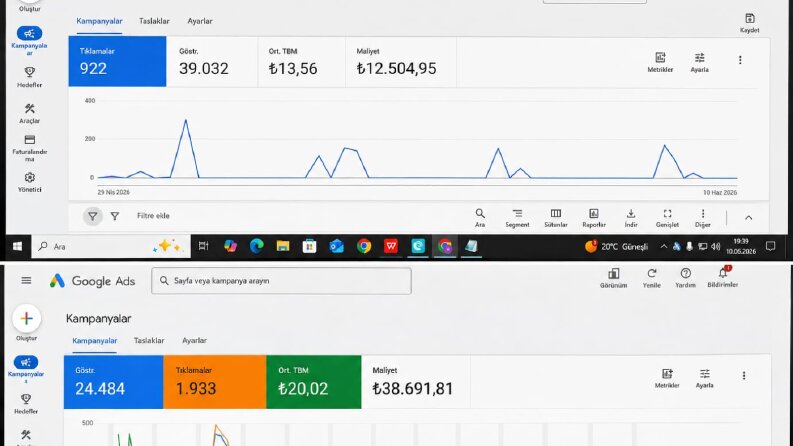Open chart three-dot menu in lower window
The image size is (793, 446).
[743, 376]
